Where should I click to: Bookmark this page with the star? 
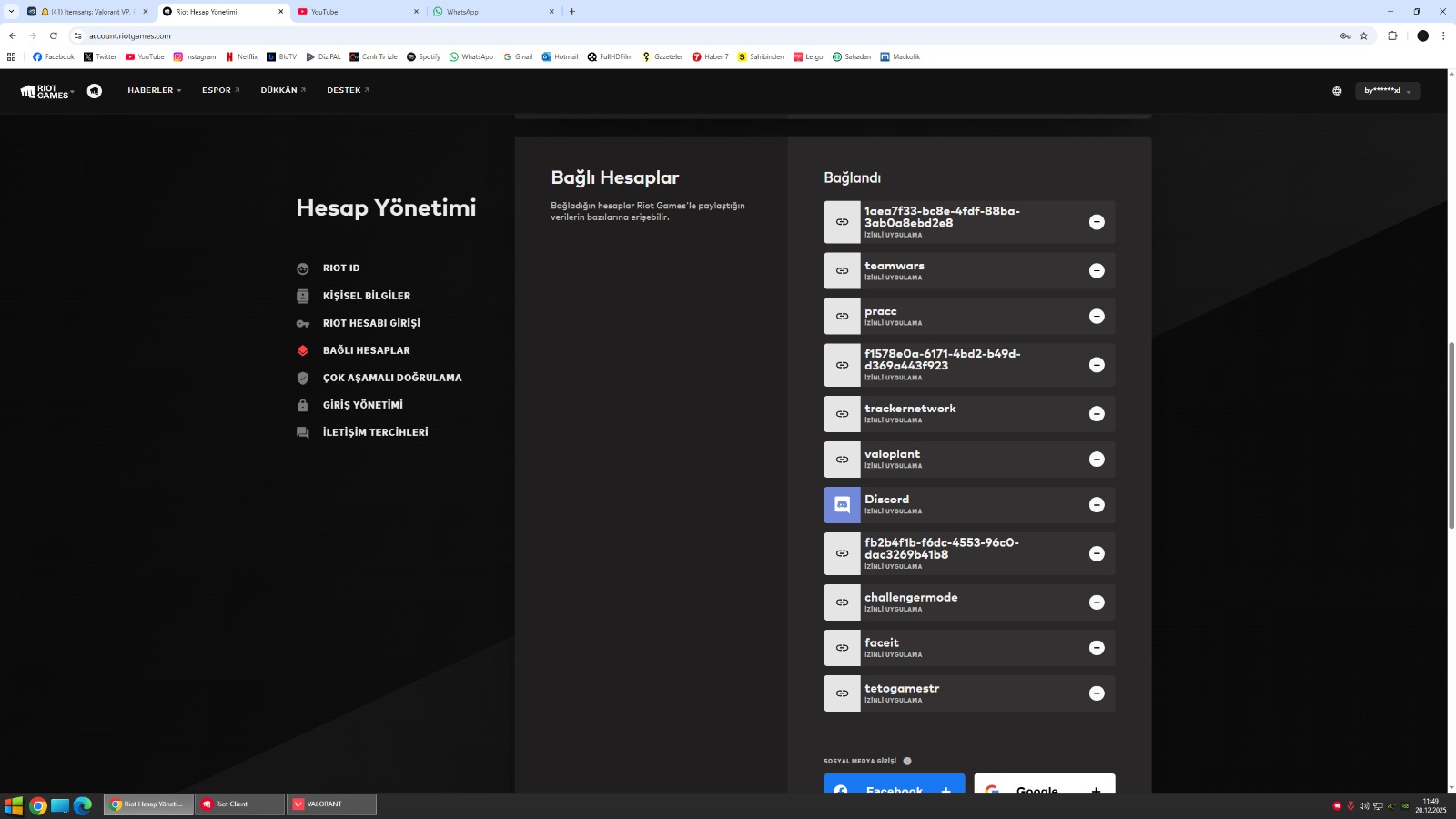(x=1363, y=35)
